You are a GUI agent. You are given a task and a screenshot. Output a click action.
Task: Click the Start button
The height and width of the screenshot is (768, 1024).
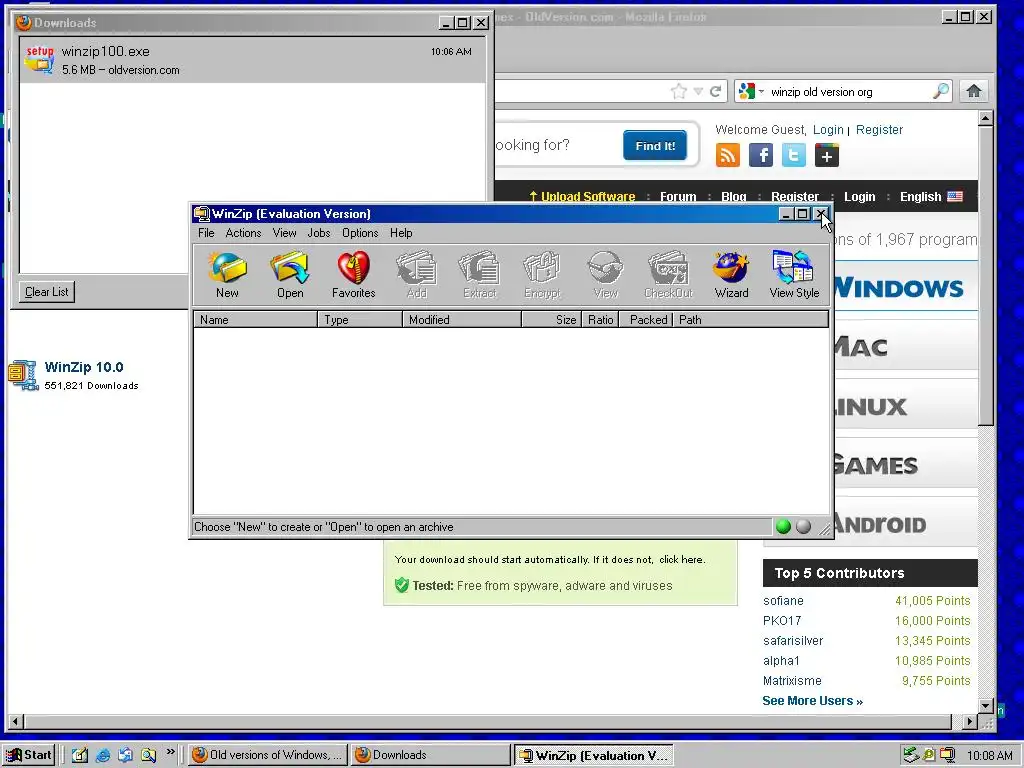coord(28,755)
